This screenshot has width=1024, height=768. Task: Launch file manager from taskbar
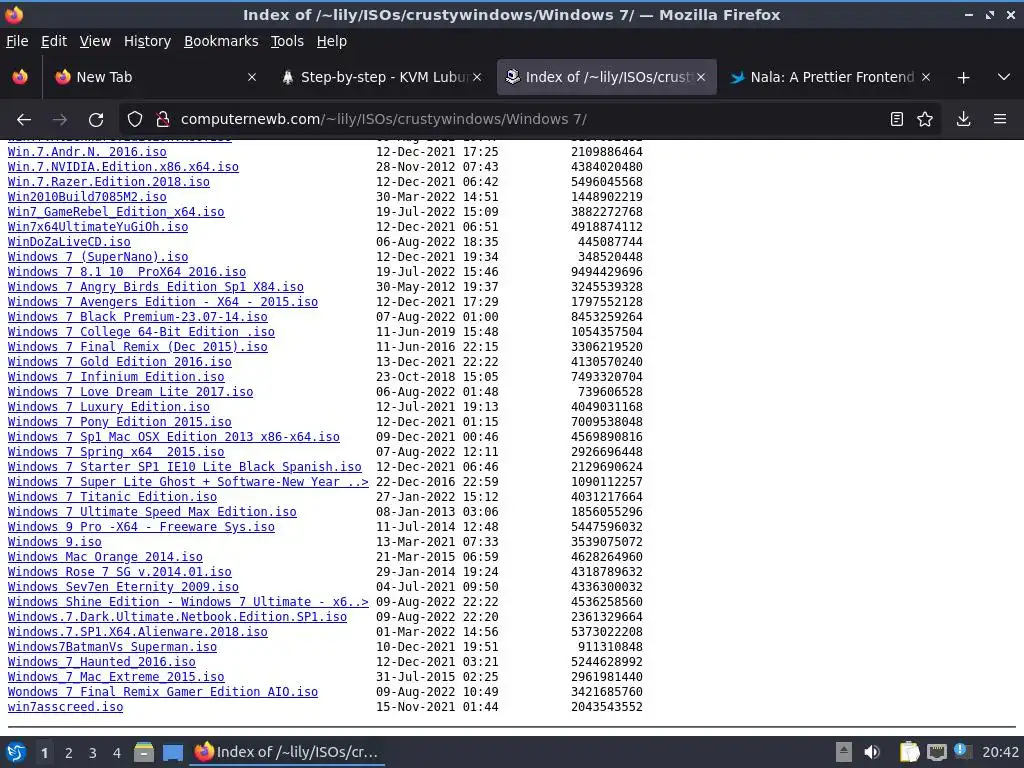tap(144, 752)
